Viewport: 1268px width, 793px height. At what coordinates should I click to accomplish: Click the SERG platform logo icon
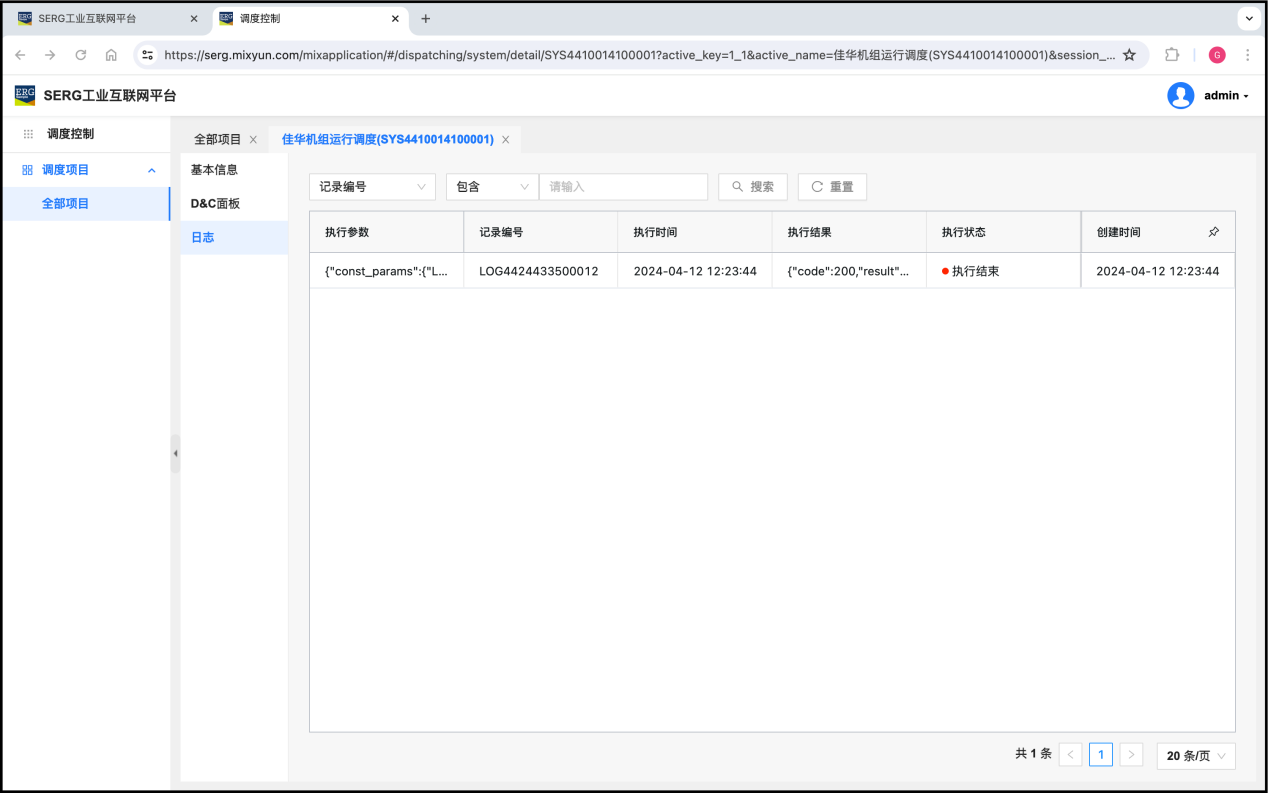click(x=25, y=95)
